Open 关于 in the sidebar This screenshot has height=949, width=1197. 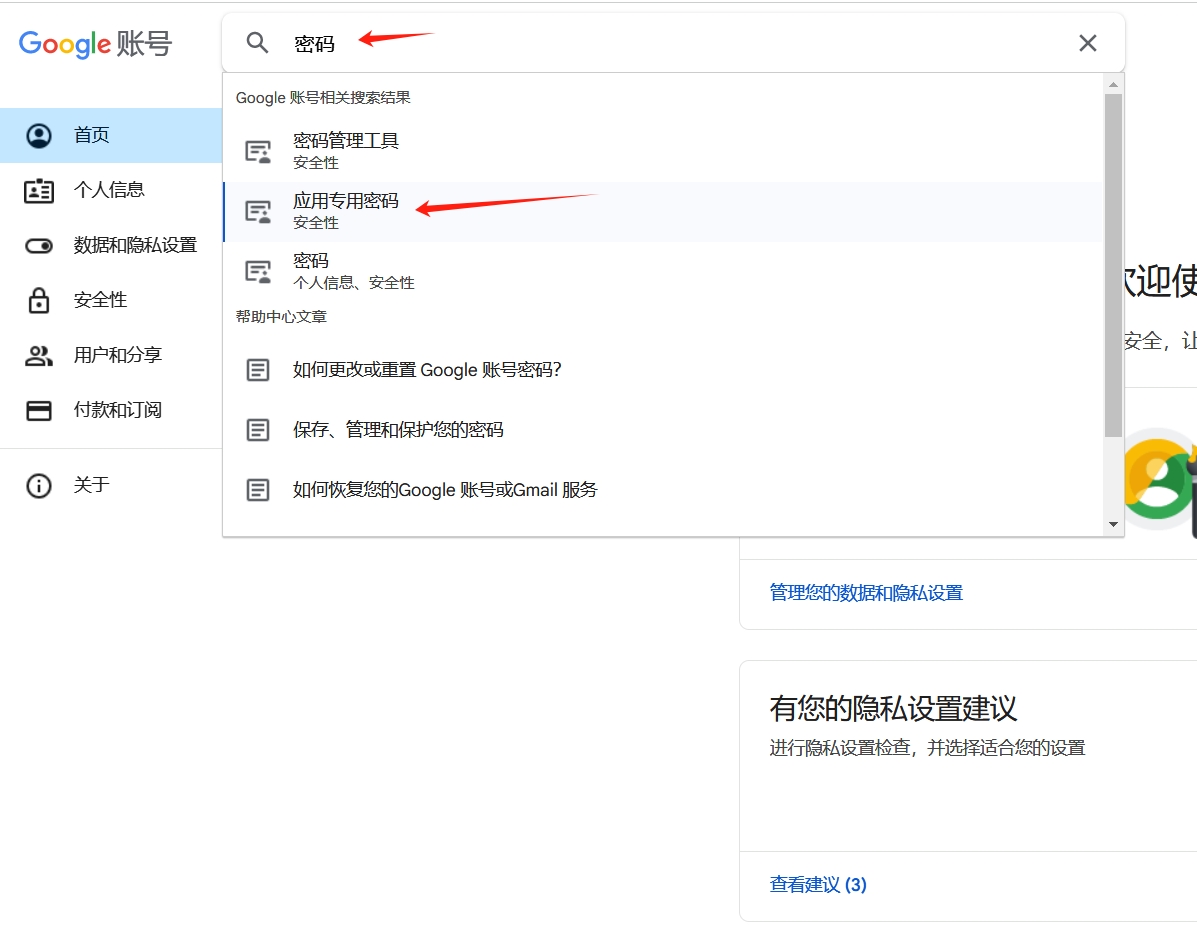tap(111, 485)
